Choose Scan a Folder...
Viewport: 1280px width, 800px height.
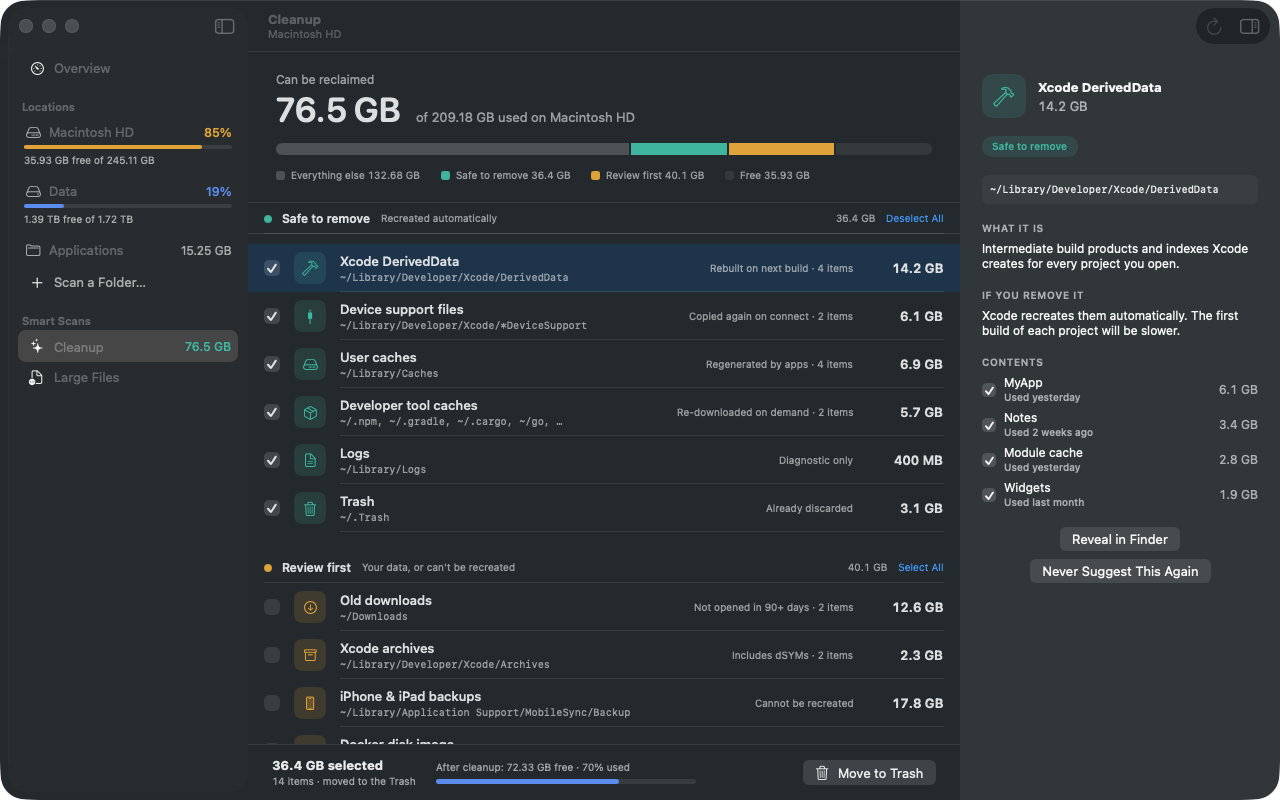(x=128, y=283)
